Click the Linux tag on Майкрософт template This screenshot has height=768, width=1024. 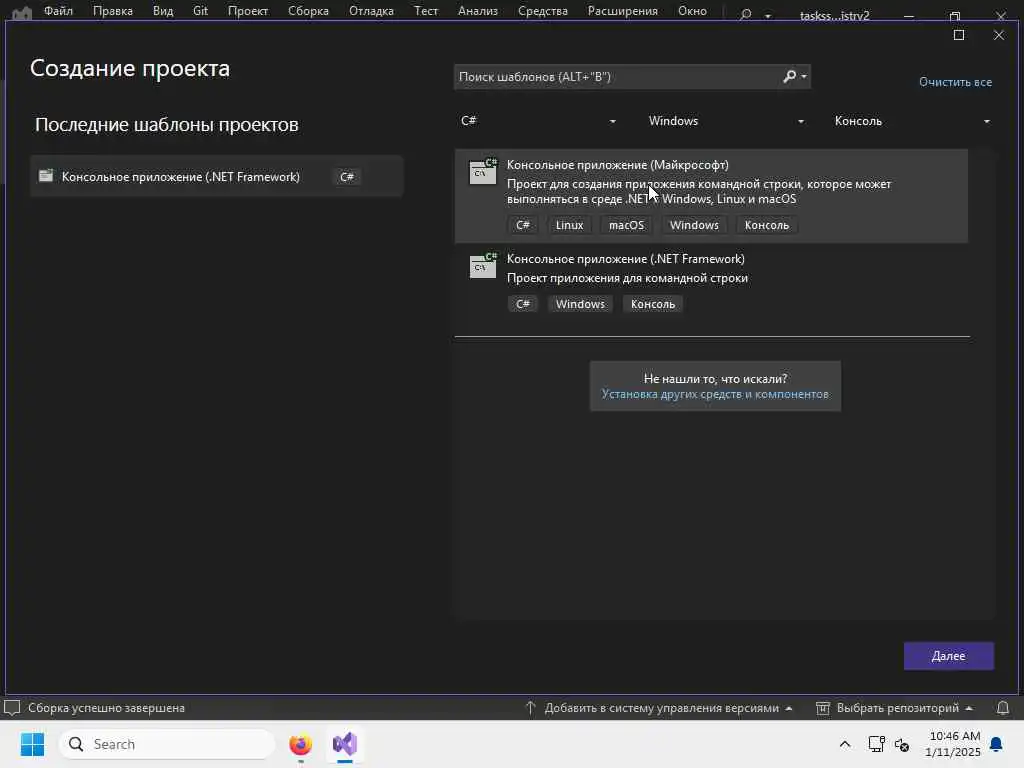569,225
